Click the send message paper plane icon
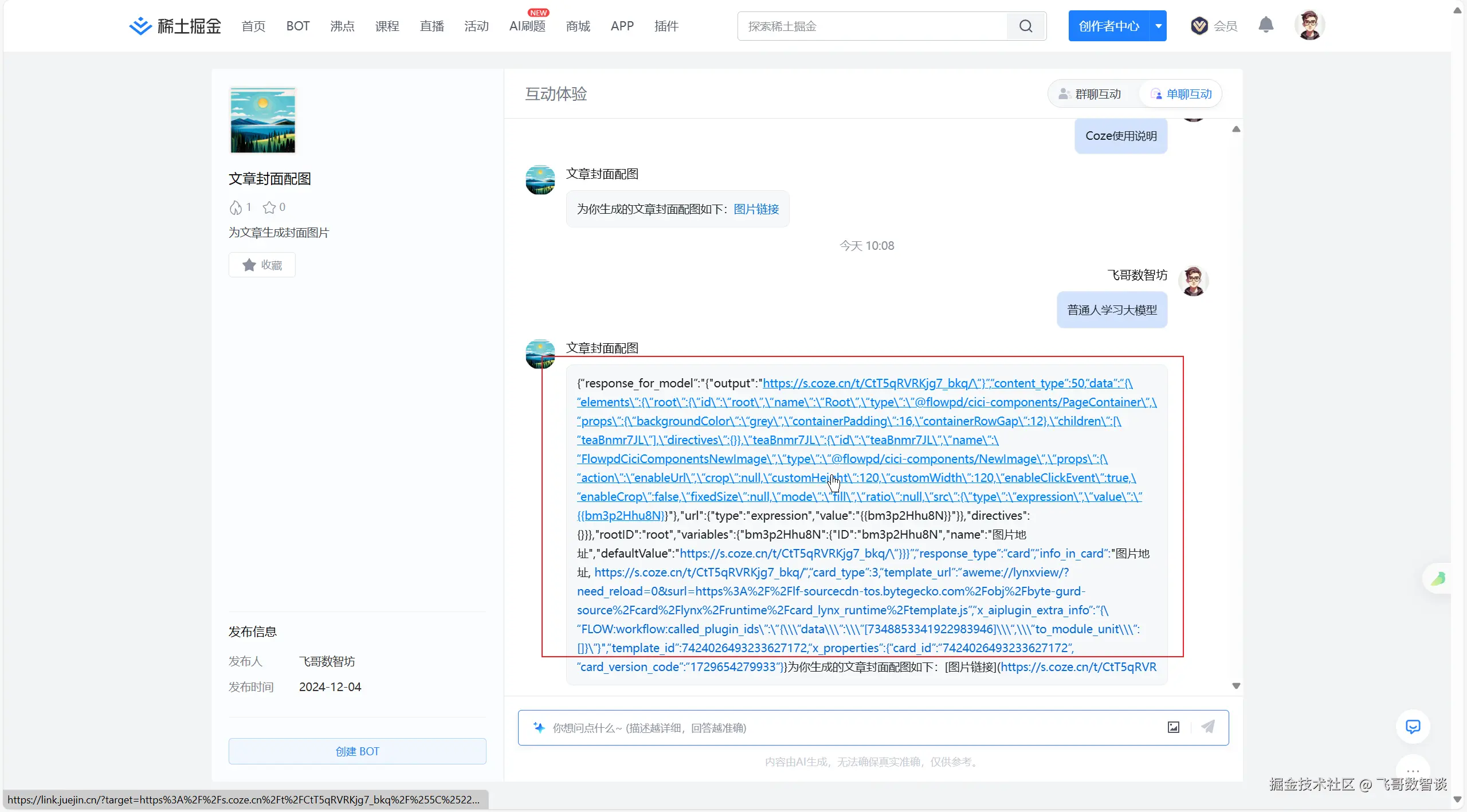This screenshot has width=1467, height=812. (x=1207, y=727)
